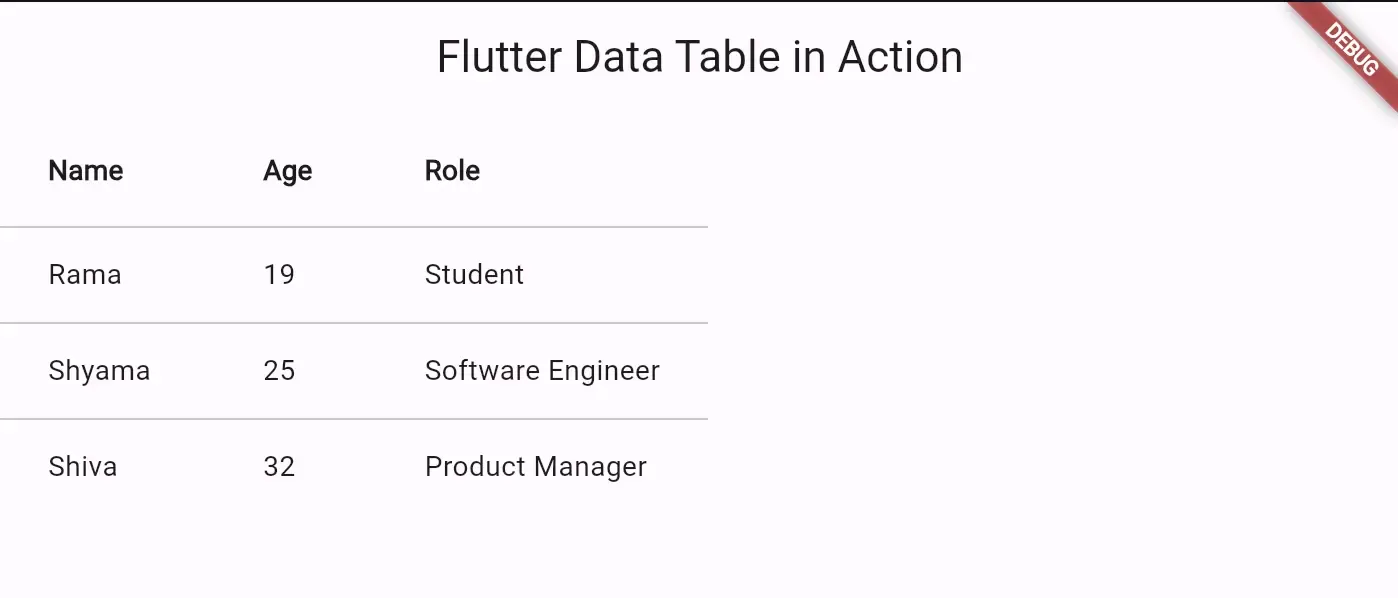Click the word Software in Shyama's row
This screenshot has width=1398, height=598.
coord(482,371)
